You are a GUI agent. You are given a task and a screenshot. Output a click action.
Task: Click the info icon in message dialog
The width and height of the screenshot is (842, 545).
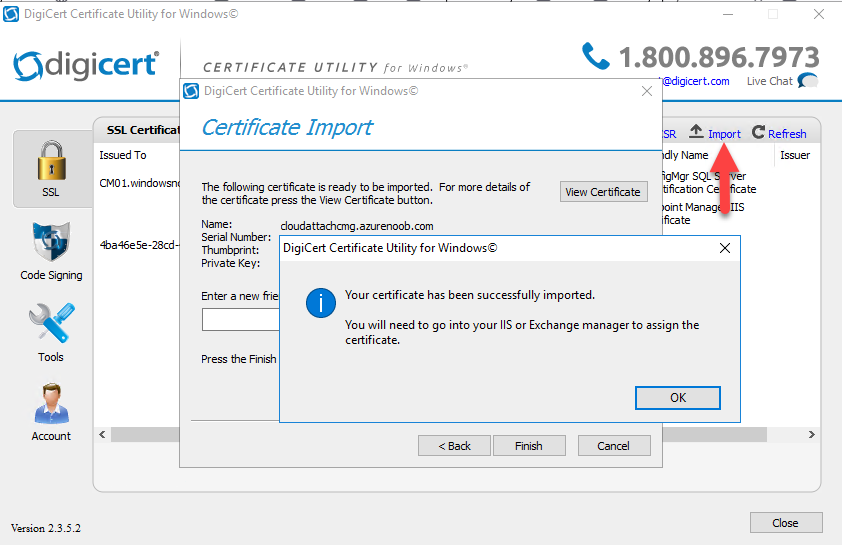pos(321,303)
